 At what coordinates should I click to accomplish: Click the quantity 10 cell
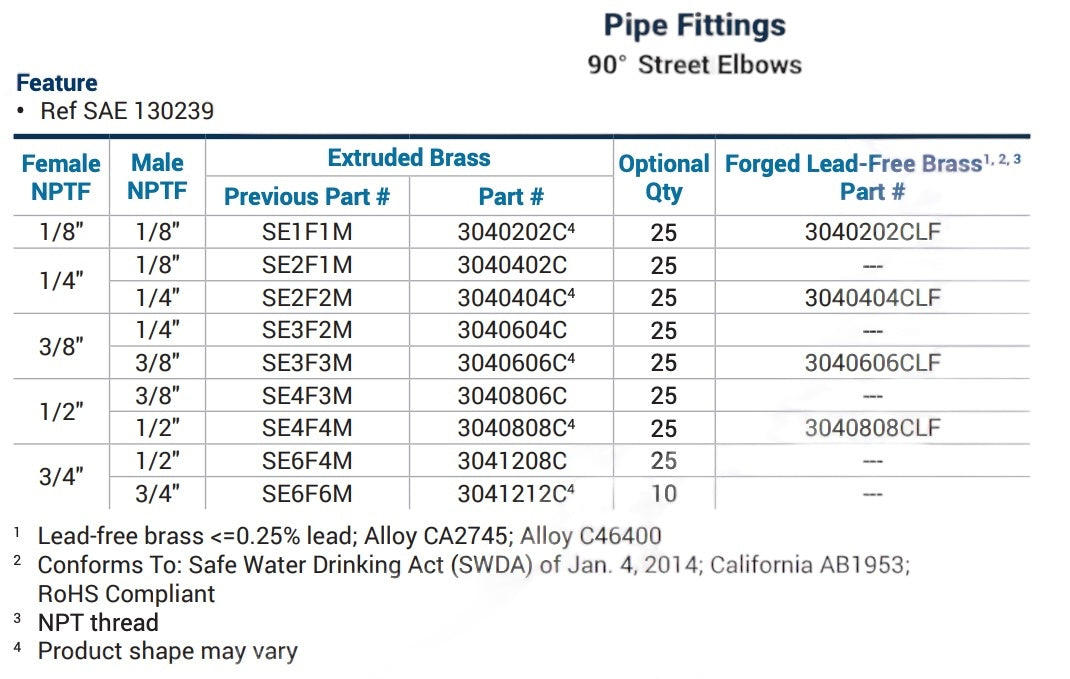coord(663,494)
